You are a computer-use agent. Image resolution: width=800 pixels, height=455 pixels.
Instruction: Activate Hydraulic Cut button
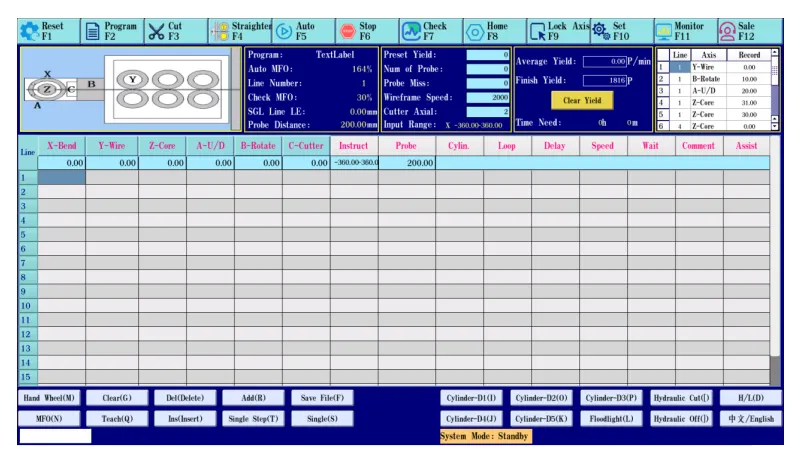point(681,398)
